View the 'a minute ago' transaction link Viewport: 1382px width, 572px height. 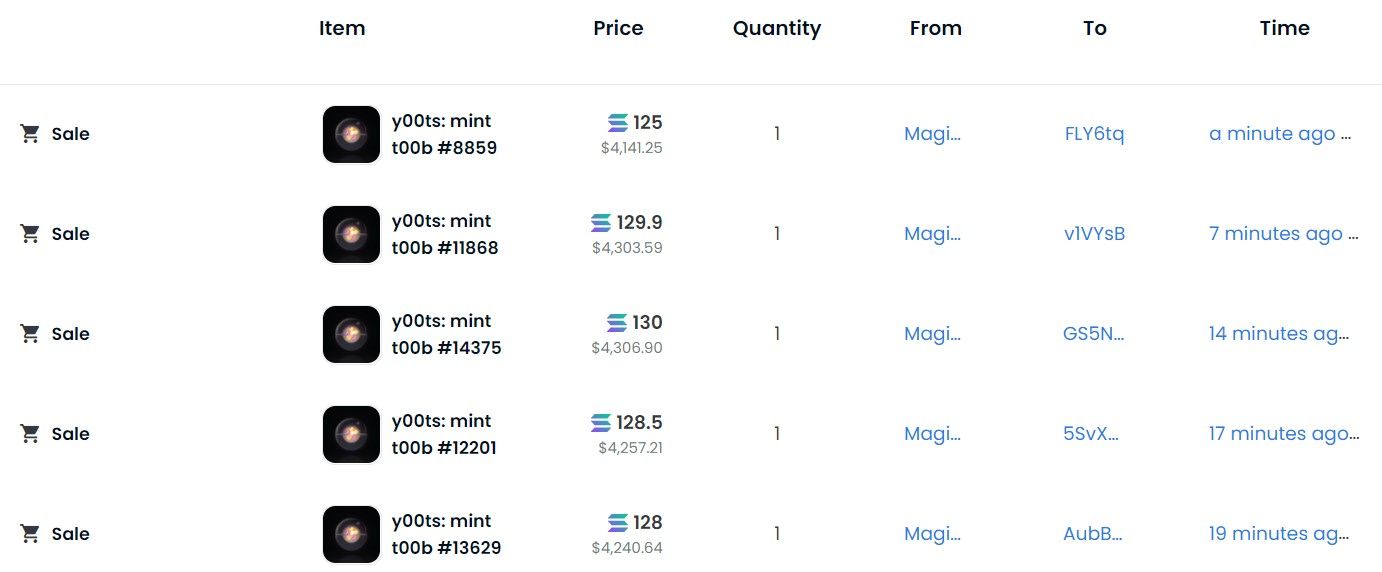(x=1272, y=134)
